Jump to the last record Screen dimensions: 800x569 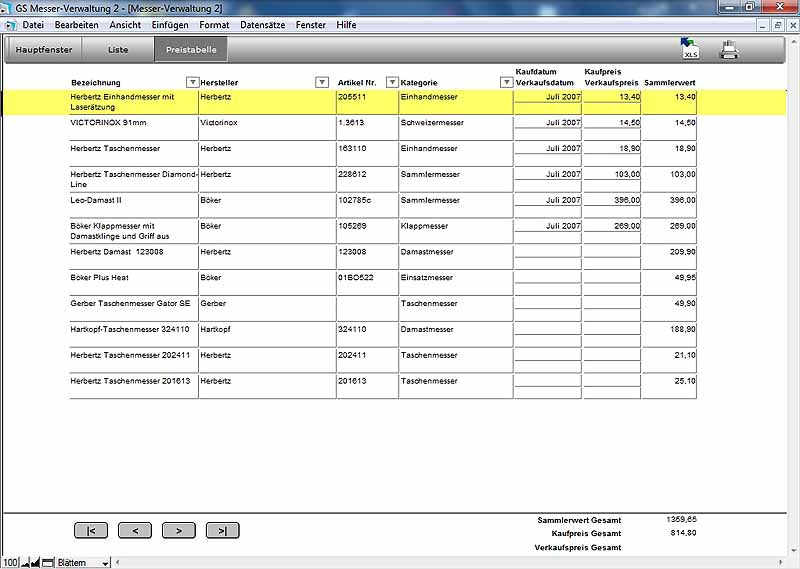(x=222, y=531)
